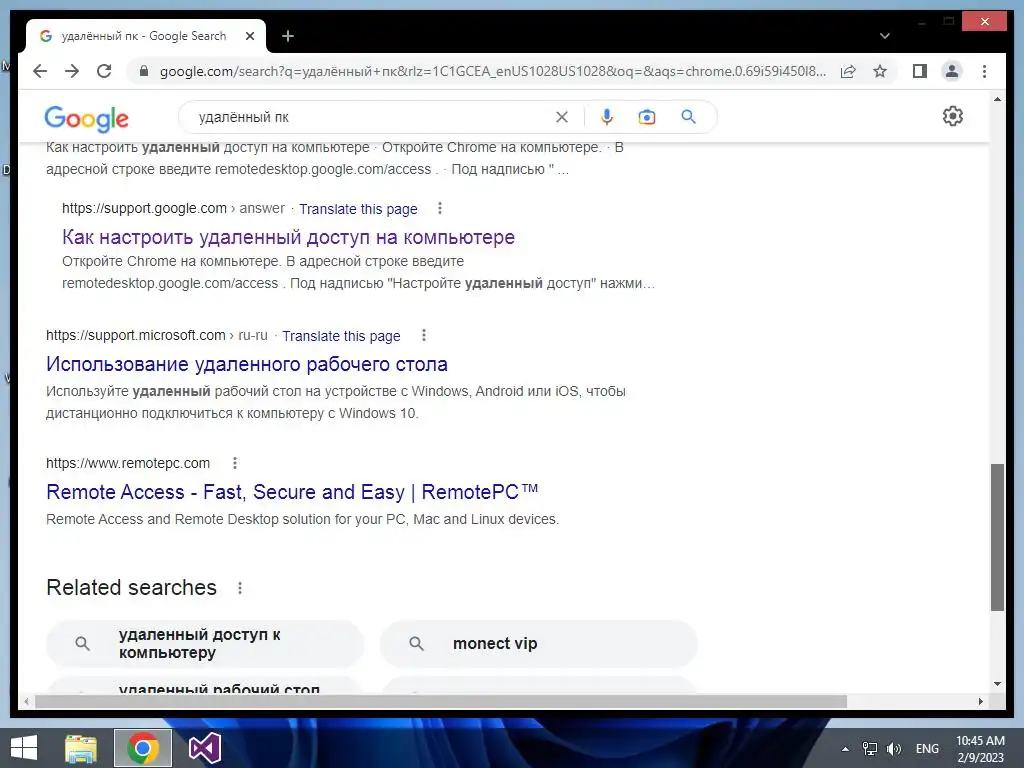The width and height of the screenshot is (1024, 768).
Task: Open more options for support.google.com result
Action: (440, 208)
